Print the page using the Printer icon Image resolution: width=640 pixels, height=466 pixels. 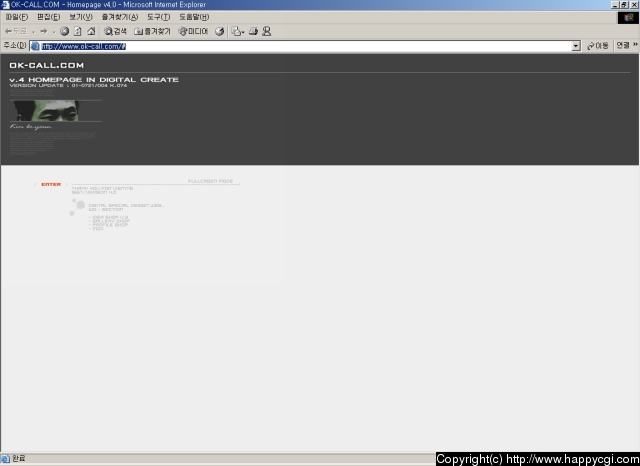[x=253, y=31]
